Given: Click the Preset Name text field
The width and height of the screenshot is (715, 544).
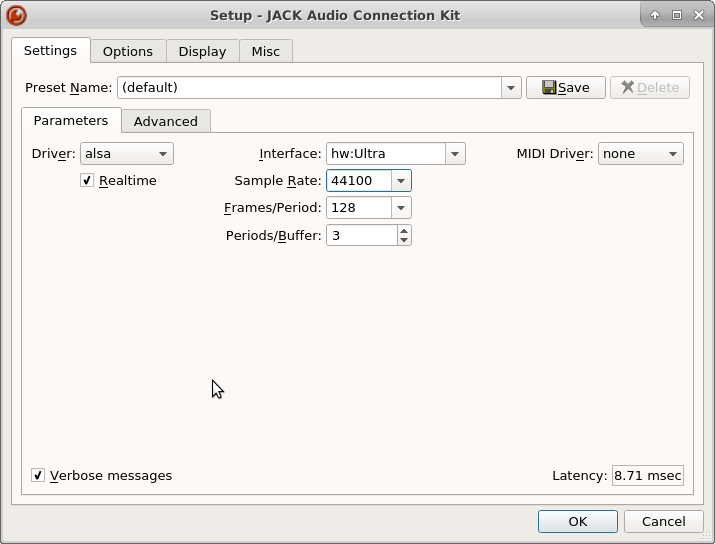Looking at the screenshot, I should [310, 88].
